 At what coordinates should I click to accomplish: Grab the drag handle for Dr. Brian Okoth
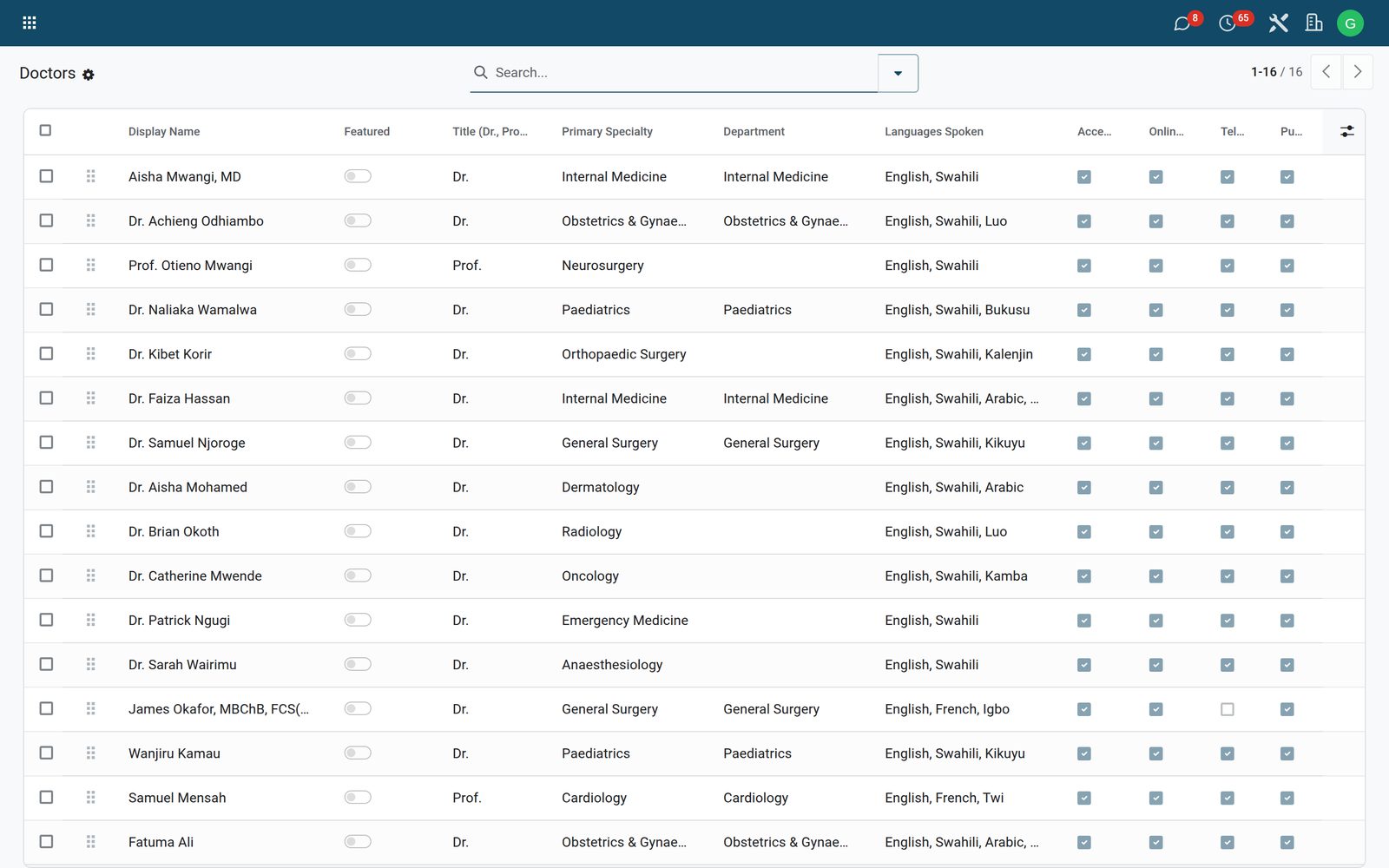point(90,531)
